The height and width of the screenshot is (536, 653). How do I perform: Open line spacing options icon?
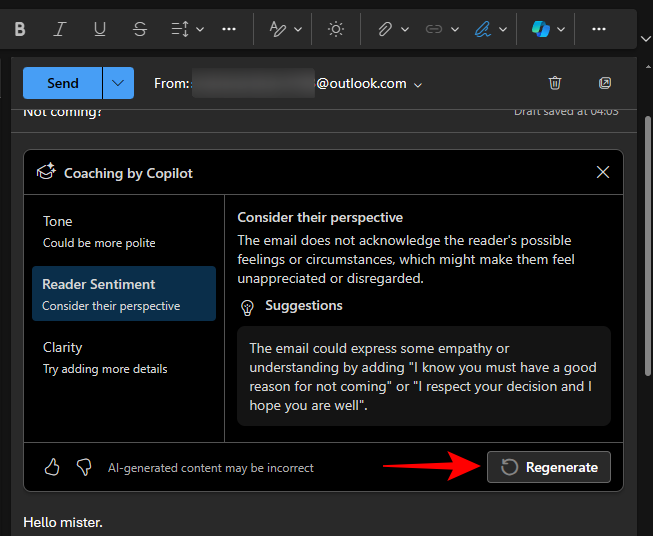click(x=180, y=29)
